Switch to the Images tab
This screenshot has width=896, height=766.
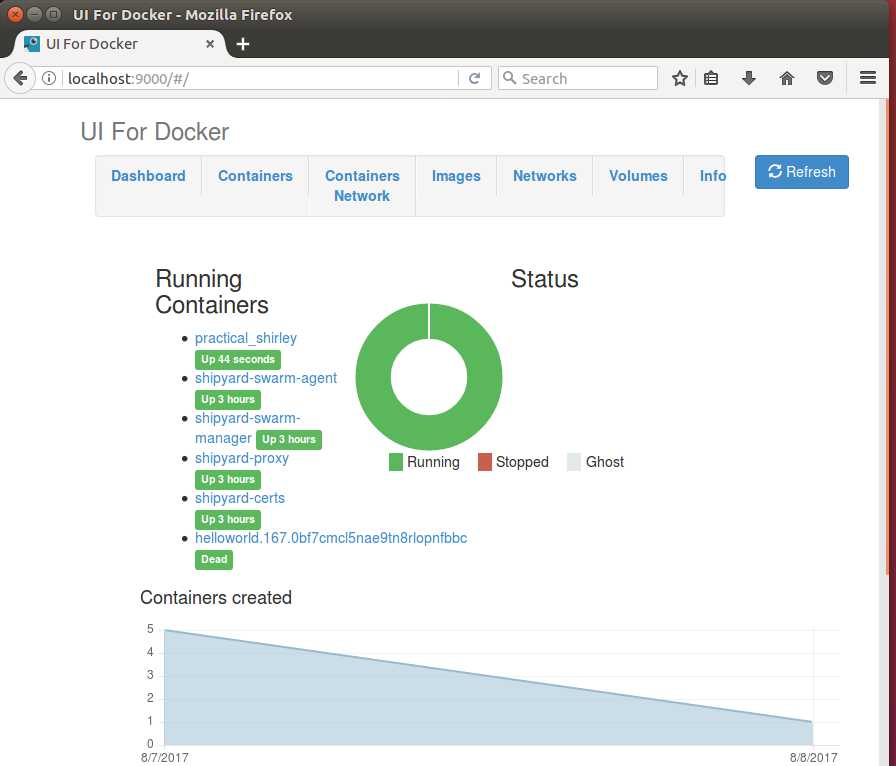pos(456,176)
